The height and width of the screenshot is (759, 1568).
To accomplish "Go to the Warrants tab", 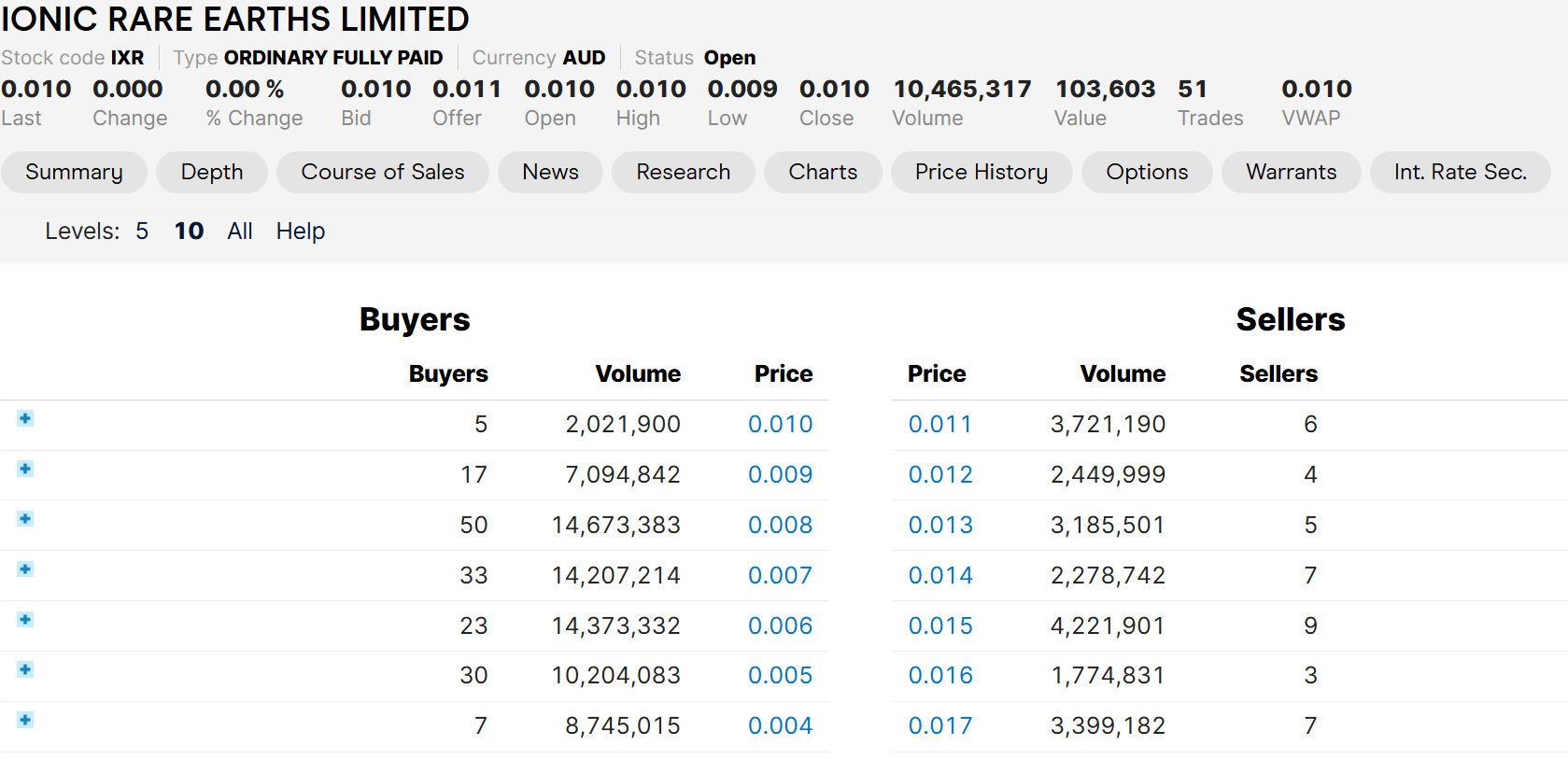I will click(x=1291, y=173).
